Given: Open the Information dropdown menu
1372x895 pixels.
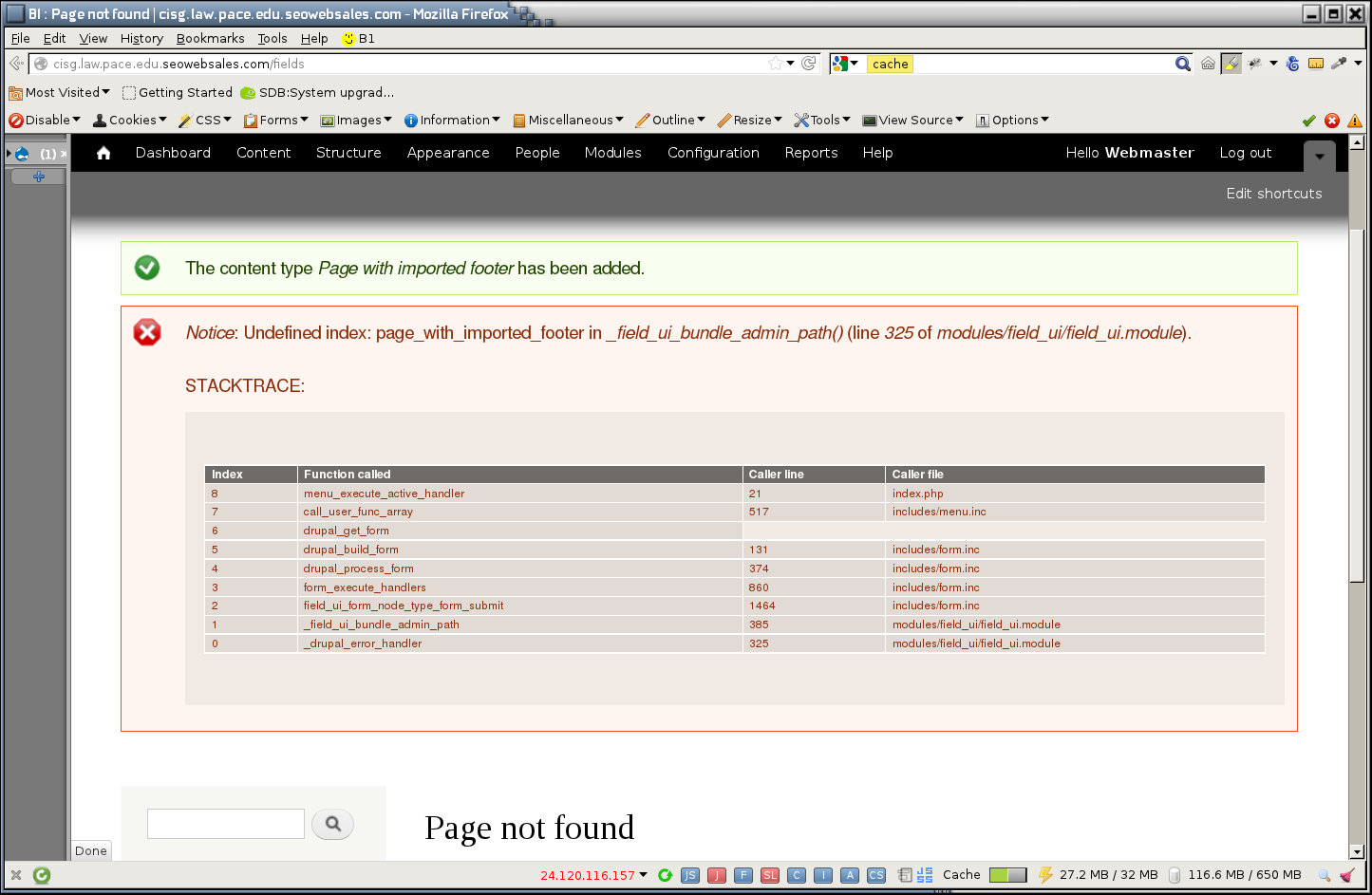Looking at the screenshot, I should point(453,121).
